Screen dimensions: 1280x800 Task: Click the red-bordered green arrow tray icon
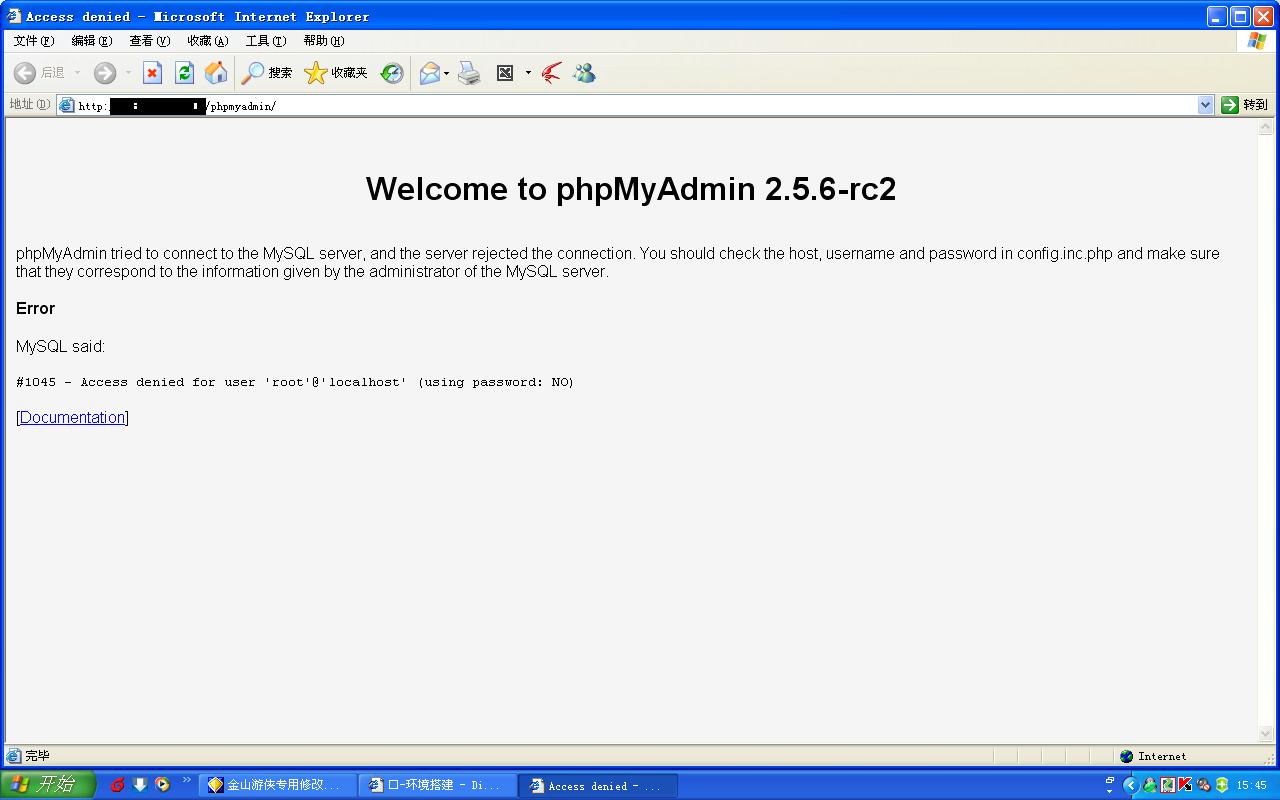tap(1168, 785)
